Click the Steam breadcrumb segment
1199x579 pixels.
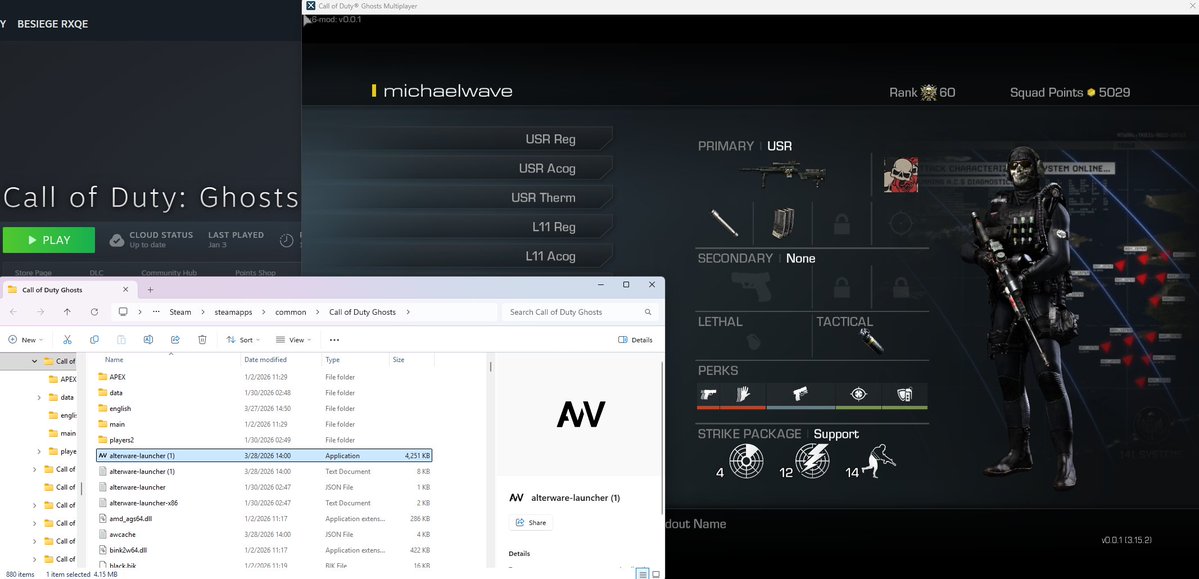click(180, 312)
